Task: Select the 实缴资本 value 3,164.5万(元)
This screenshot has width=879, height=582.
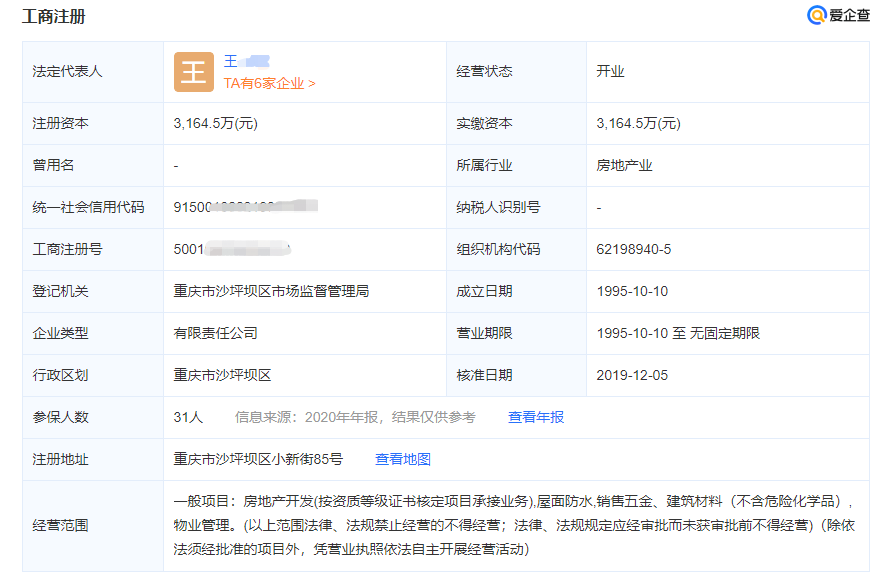Action: tap(639, 123)
